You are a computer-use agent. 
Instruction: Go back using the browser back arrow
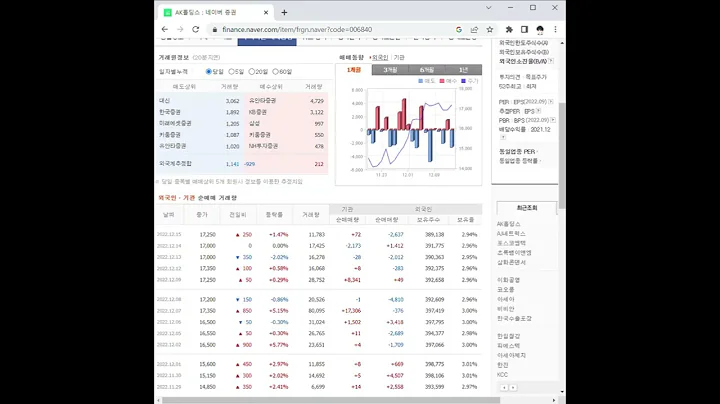[x=164, y=29]
